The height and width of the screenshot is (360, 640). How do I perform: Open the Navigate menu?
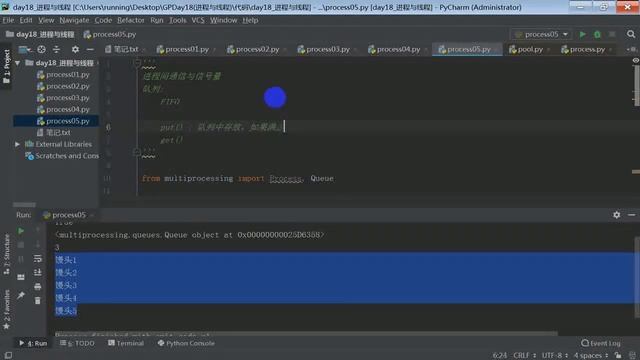pyautogui.click(x=74, y=20)
